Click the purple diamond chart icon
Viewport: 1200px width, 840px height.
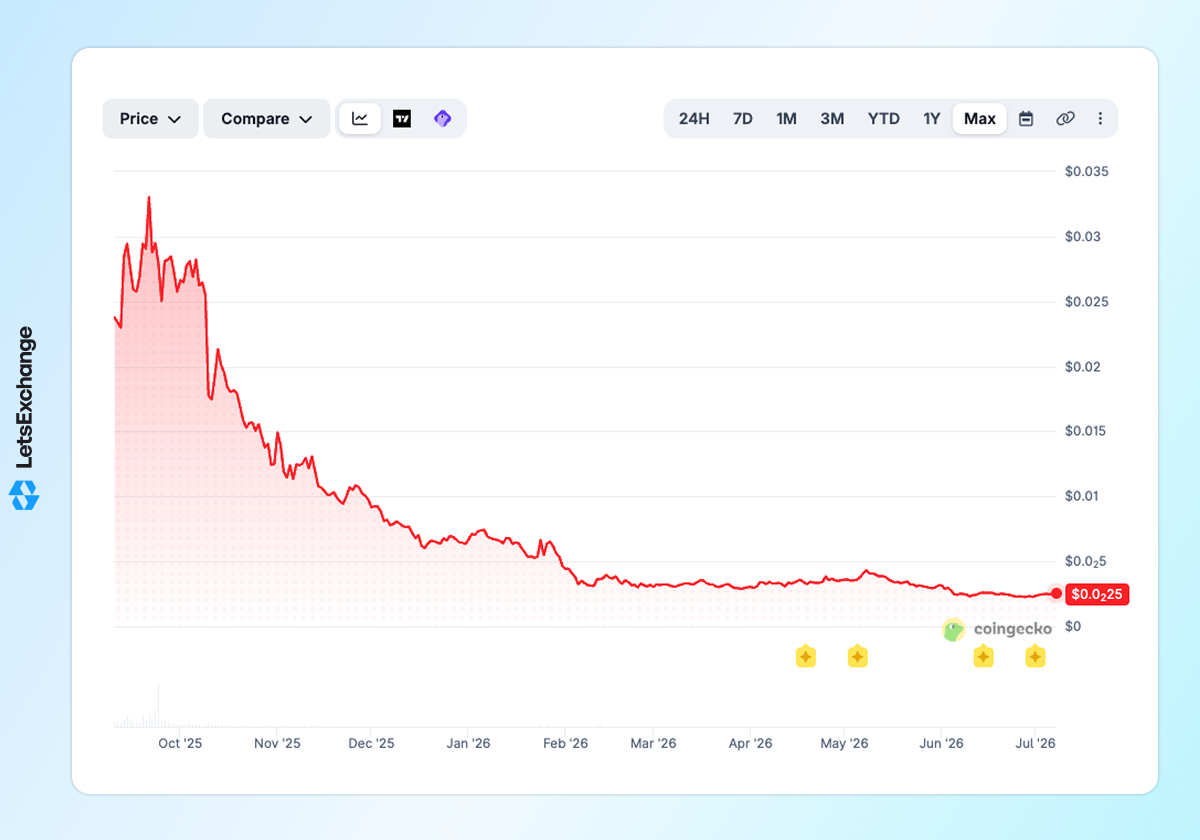pyautogui.click(x=442, y=119)
